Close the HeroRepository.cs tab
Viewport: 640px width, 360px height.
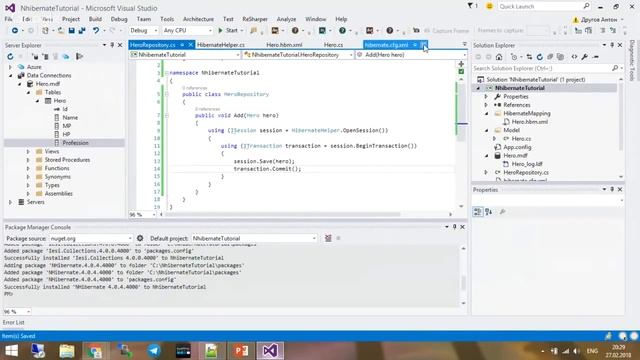(x=191, y=45)
